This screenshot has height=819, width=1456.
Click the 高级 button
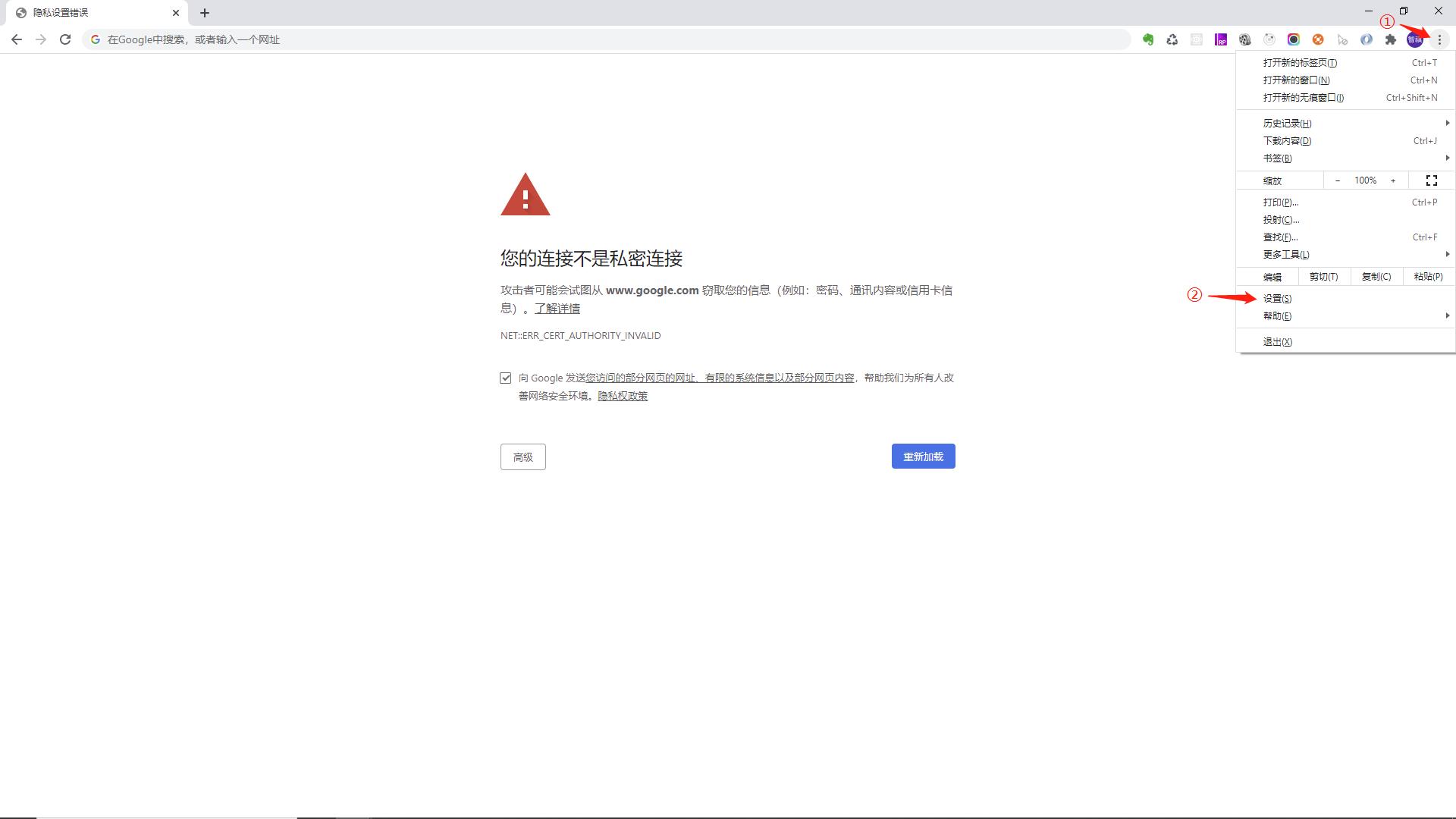click(523, 457)
